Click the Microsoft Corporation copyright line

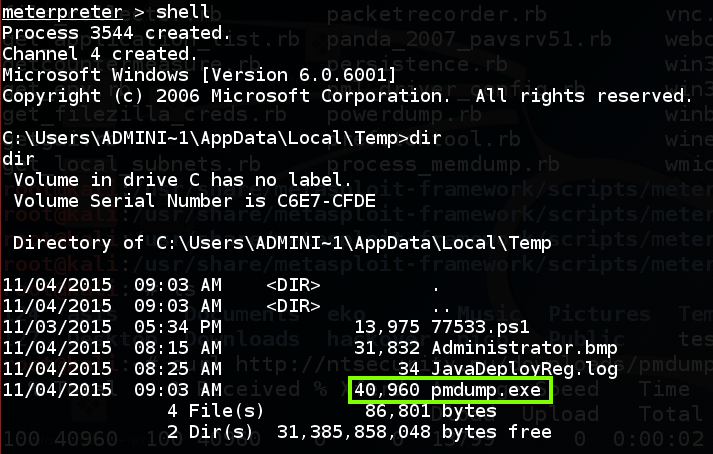point(346,96)
